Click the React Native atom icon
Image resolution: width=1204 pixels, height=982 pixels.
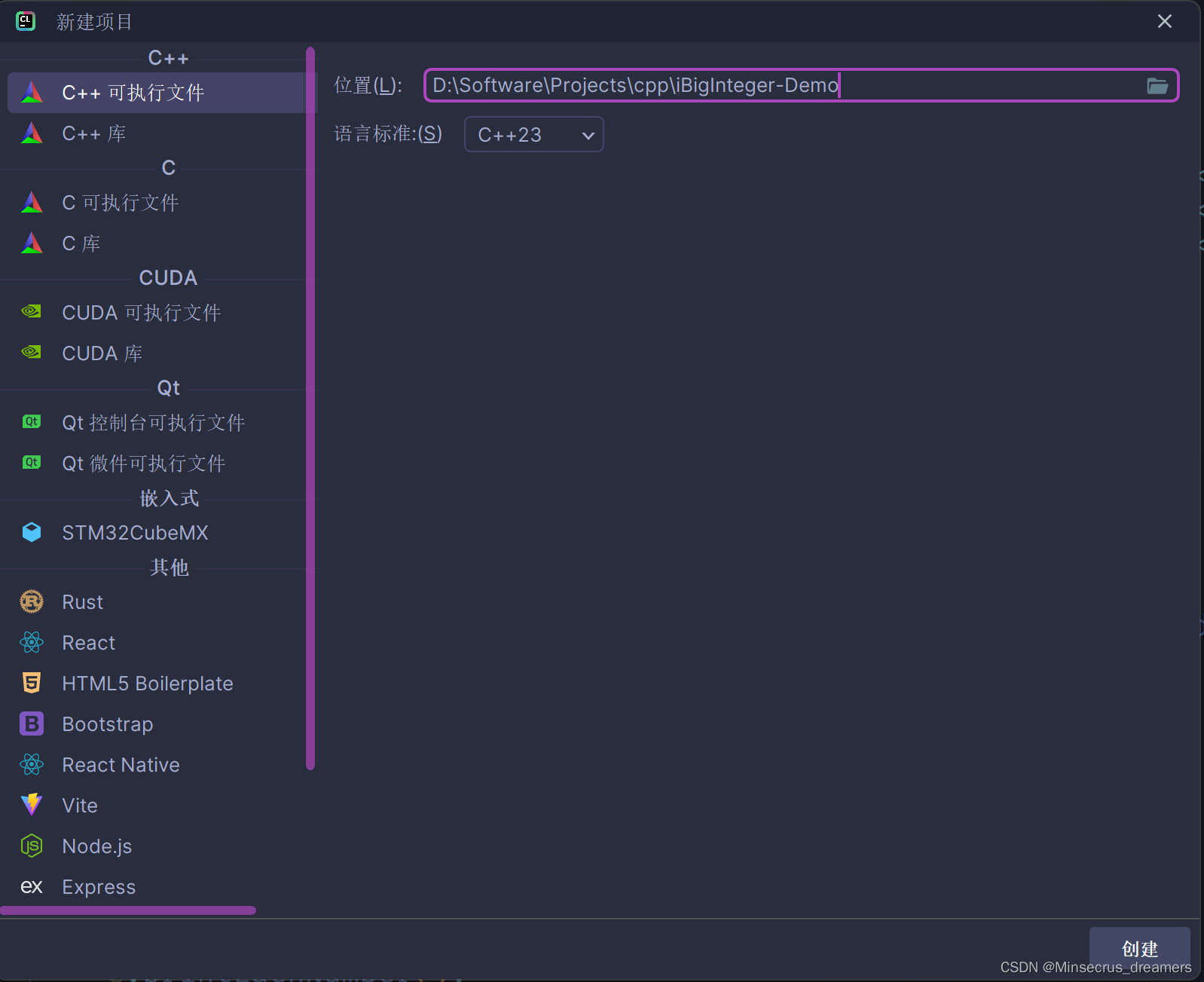click(32, 764)
